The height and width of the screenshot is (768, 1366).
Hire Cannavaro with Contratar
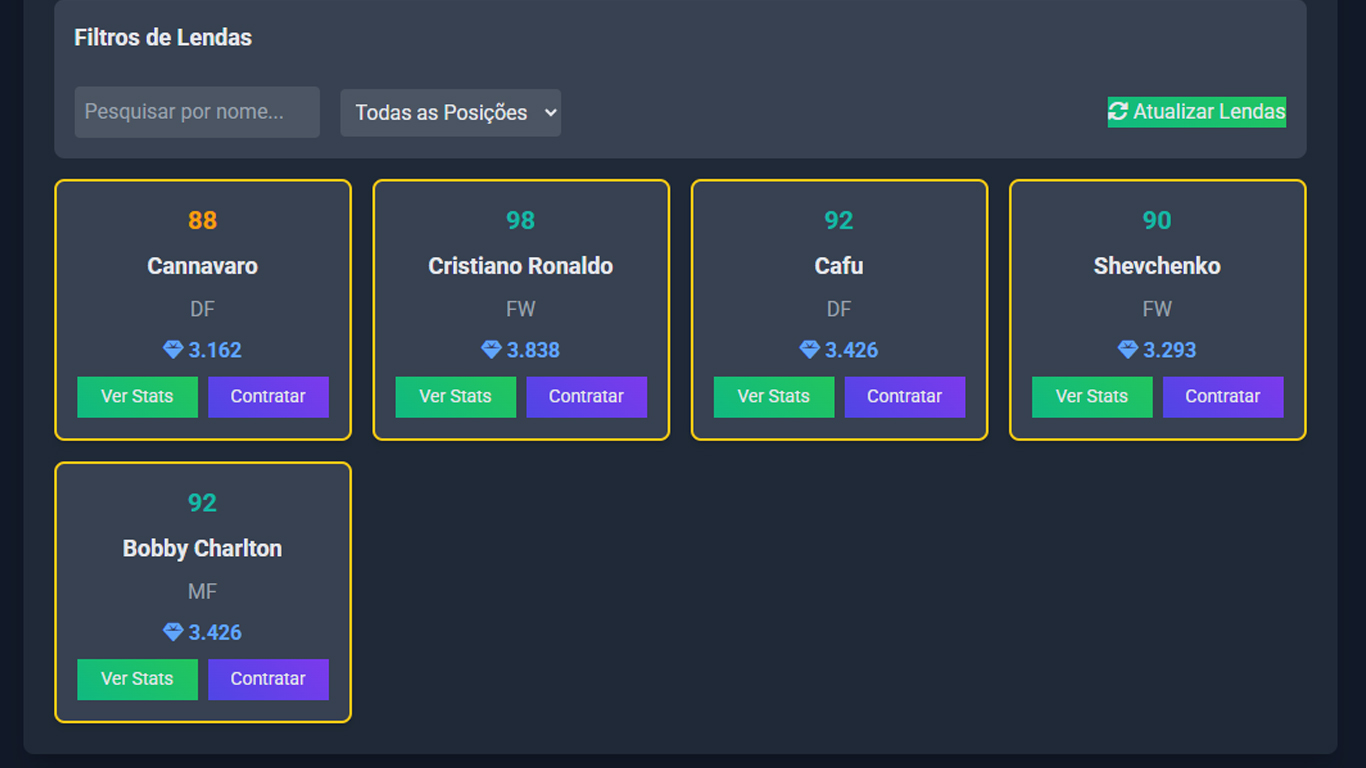[x=268, y=397]
